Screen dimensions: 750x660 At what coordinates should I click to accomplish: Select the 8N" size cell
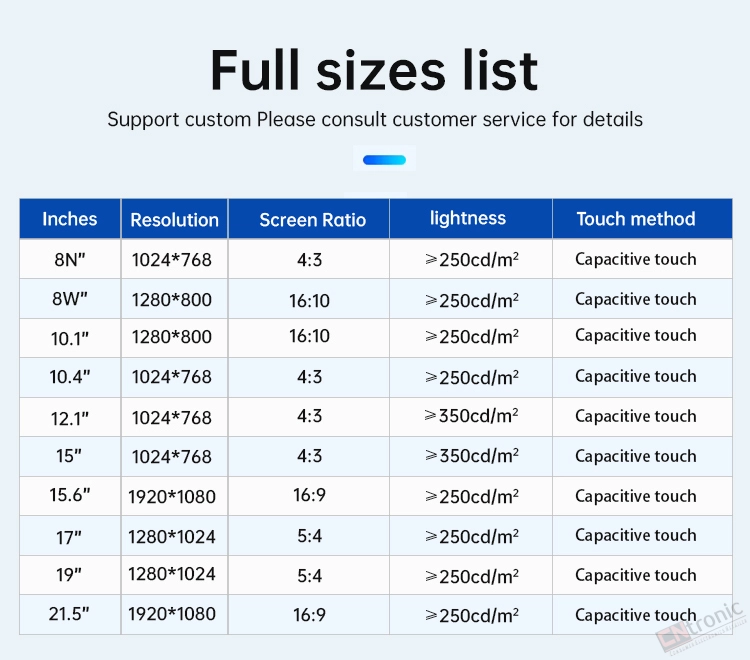point(70,259)
